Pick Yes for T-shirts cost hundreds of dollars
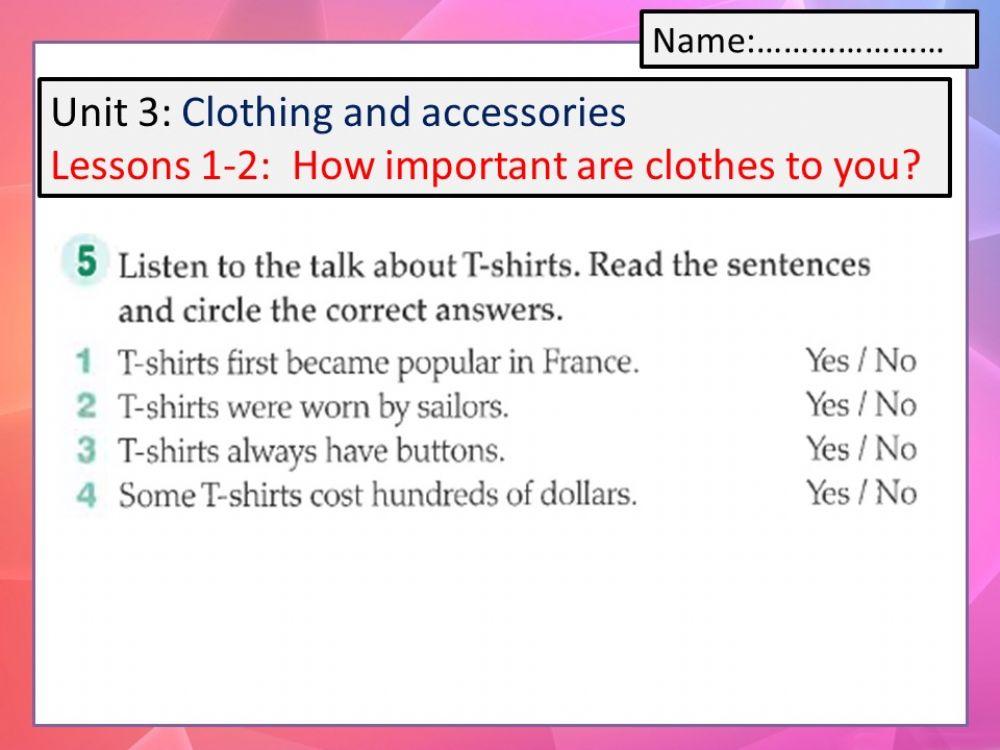The height and width of the screenshot is (750, 1000). 826,493
